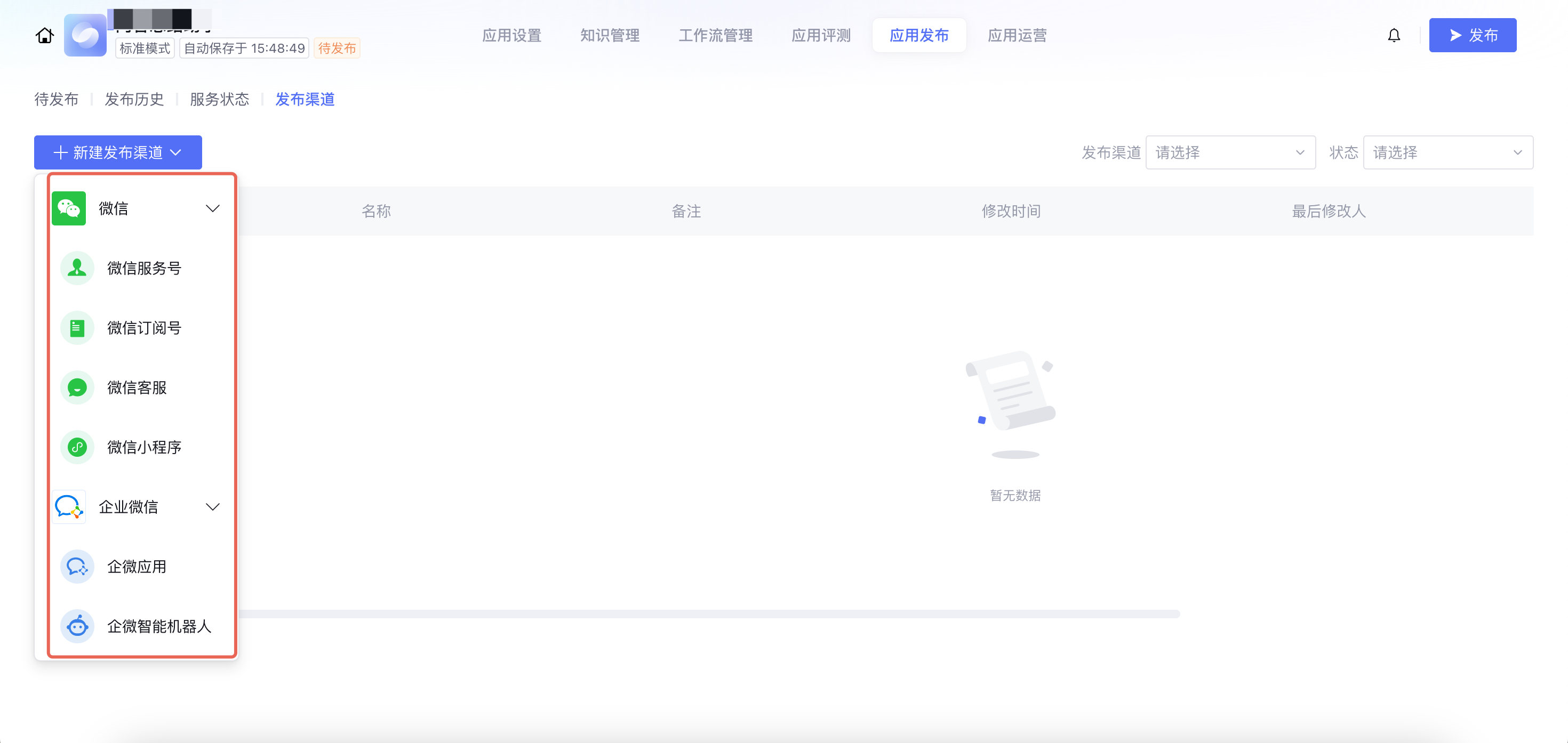Switch to 知识管理 tab
This screenshot has height=743, width=1568.
click(609, 35)
